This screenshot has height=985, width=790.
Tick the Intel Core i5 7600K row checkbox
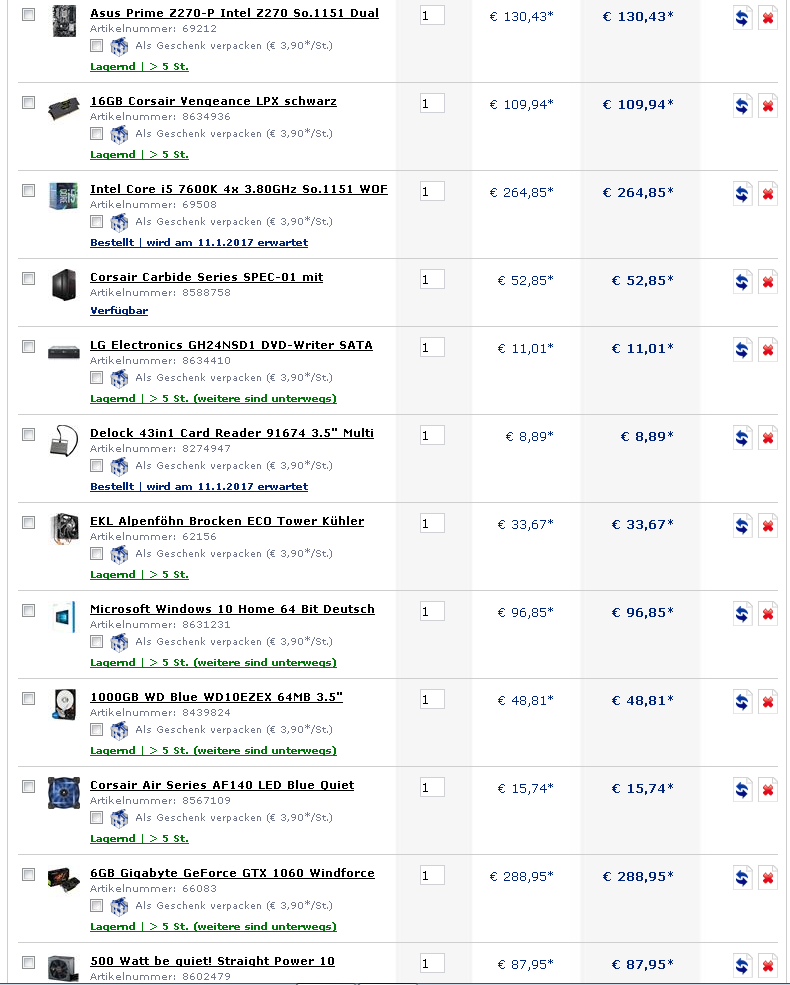click(x=28, y=190)
